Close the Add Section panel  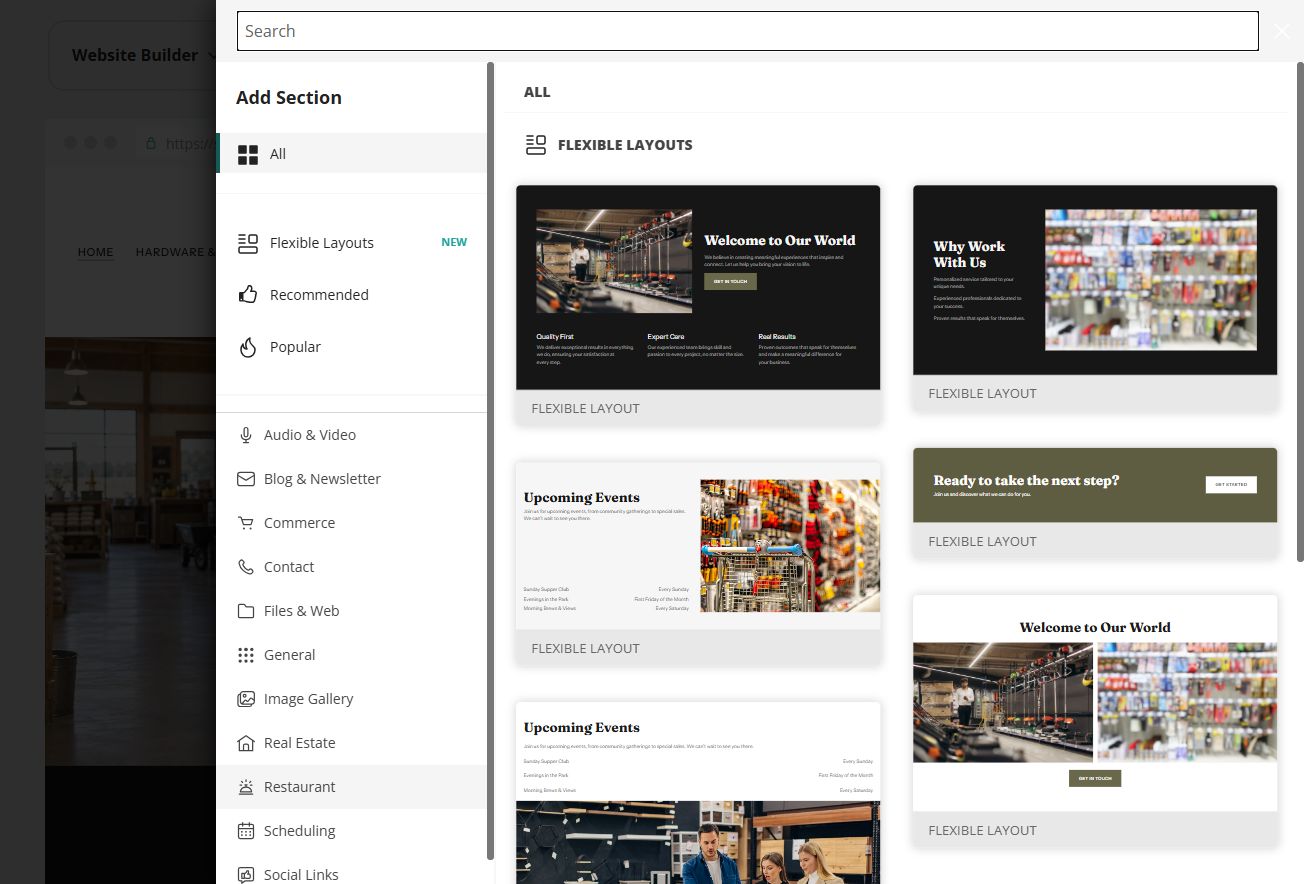[x=1282, y=31]
